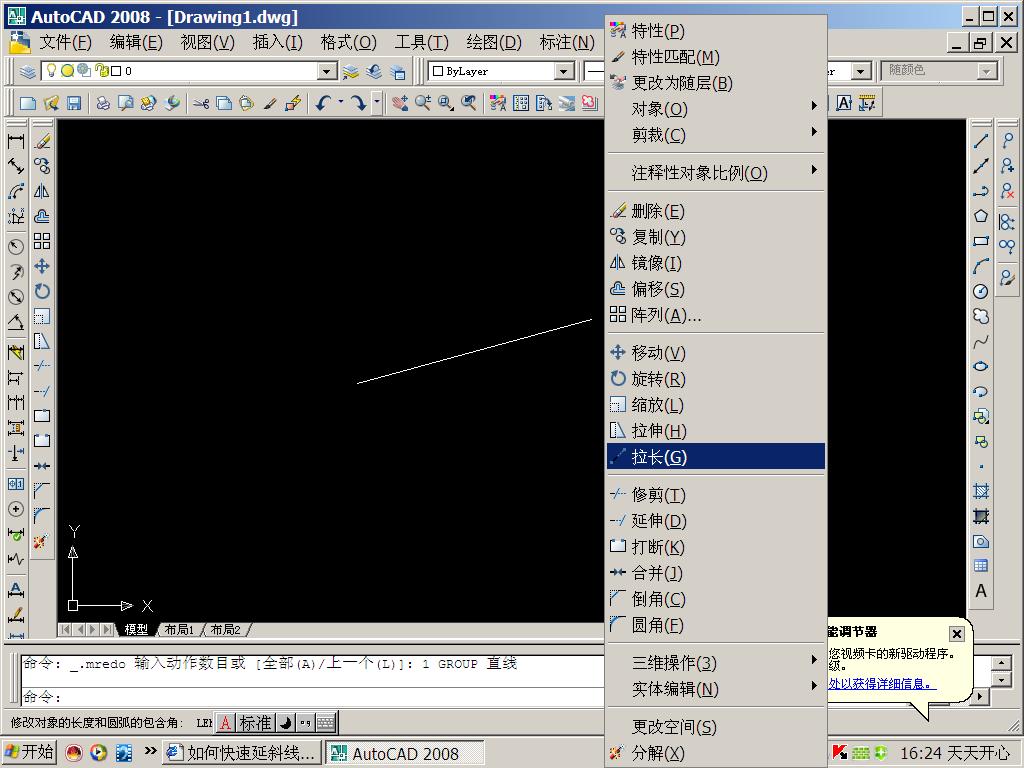Click the command window scroll-up arrow
This screenshot has width=1024, height=768.
click(1001, 664)
